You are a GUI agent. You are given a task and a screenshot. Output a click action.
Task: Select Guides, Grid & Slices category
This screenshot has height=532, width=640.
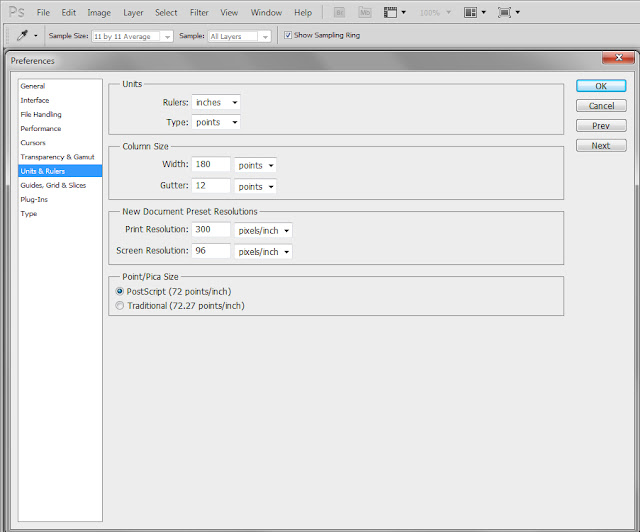60,185
